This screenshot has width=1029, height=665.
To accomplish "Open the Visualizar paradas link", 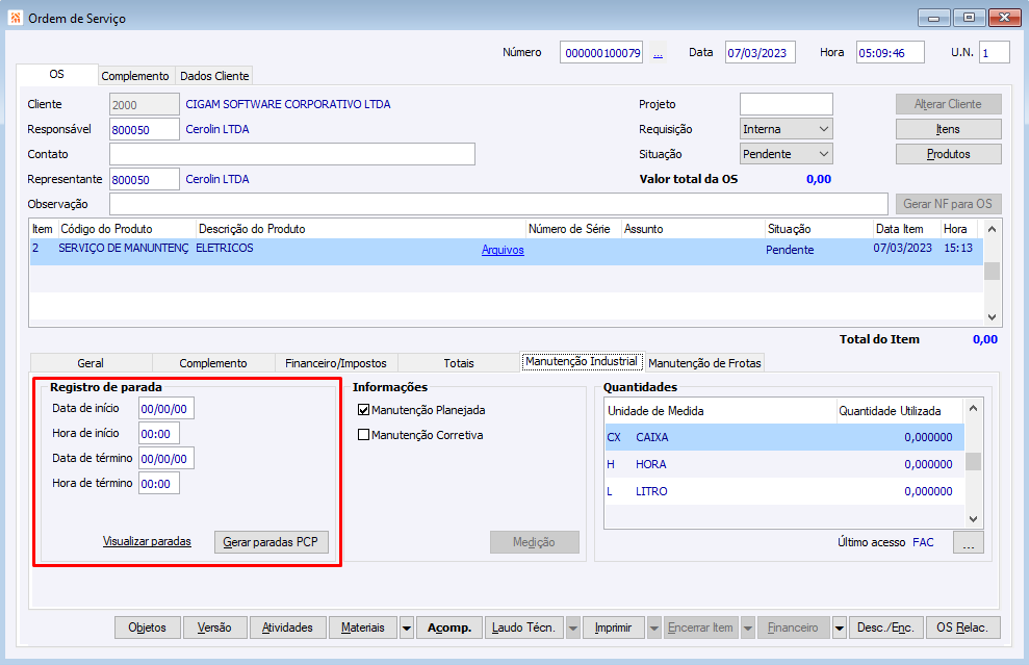I will point(147,542).
